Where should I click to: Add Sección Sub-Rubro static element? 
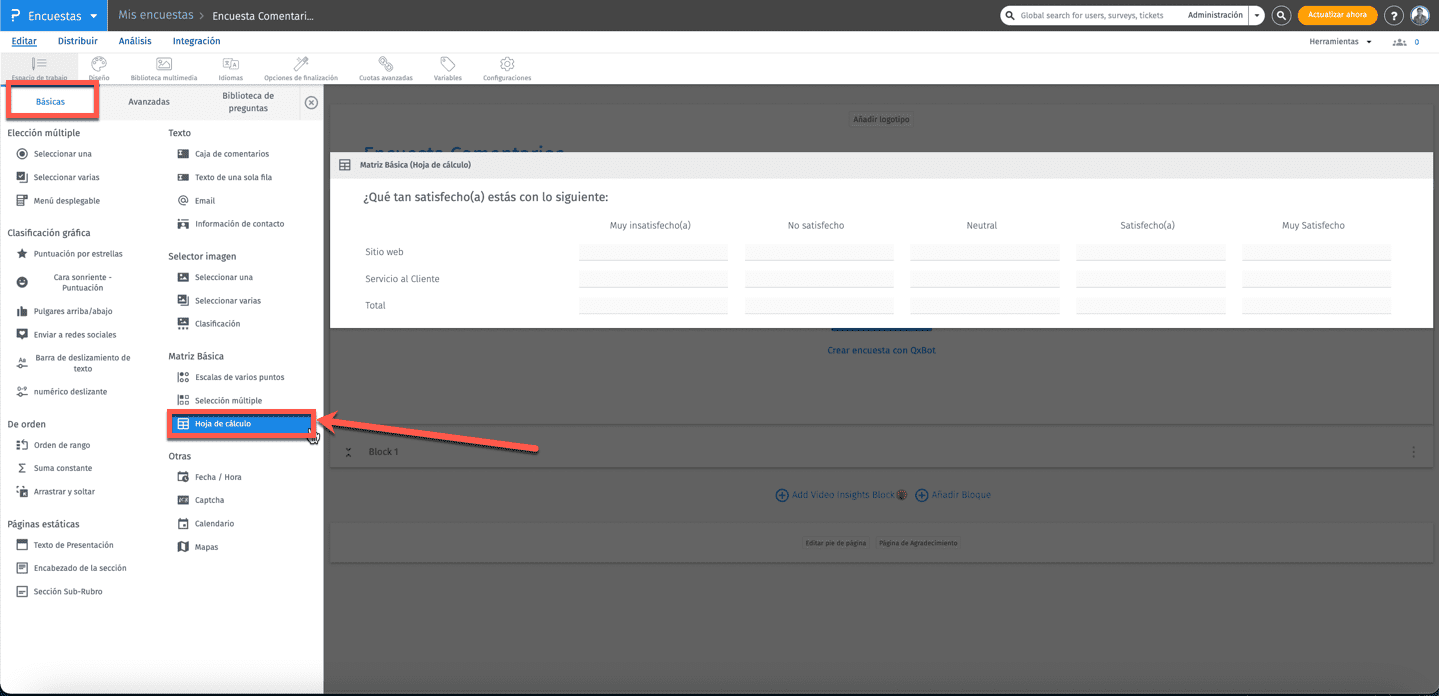pyautogui.click(x=59, y=592)
